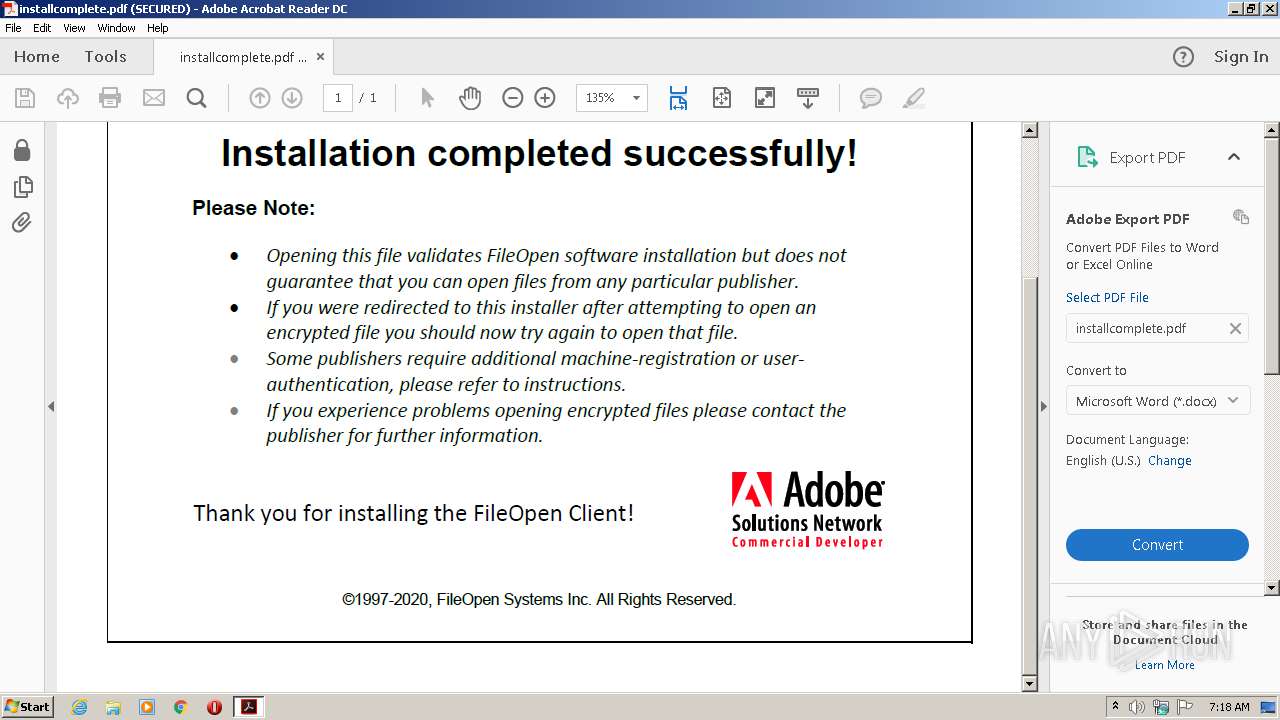Enable fit-width scrolling mode icon
The height and width of the screenshot is (720, 1280).
[678, 98]
